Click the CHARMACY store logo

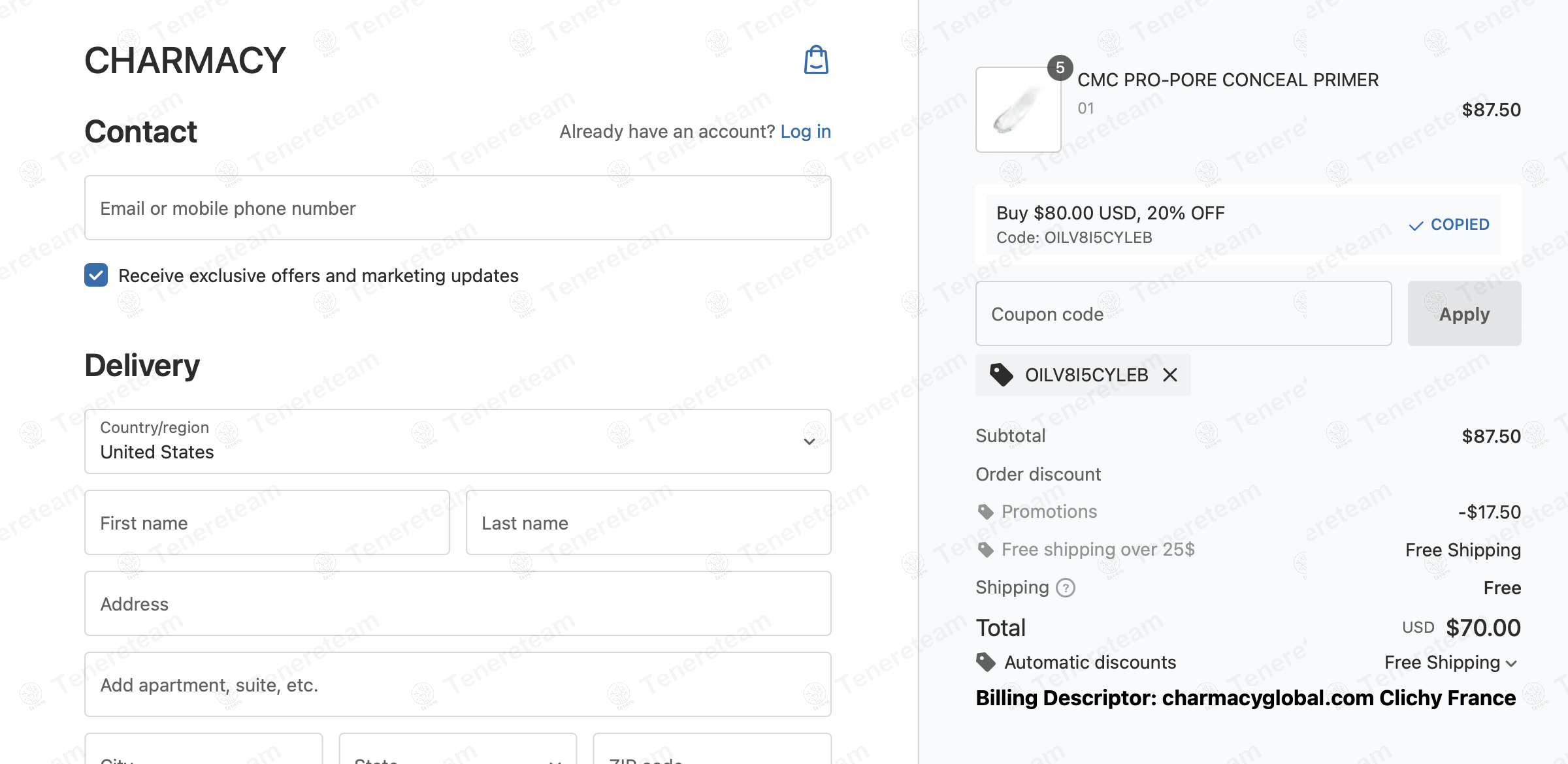point(185,60)
